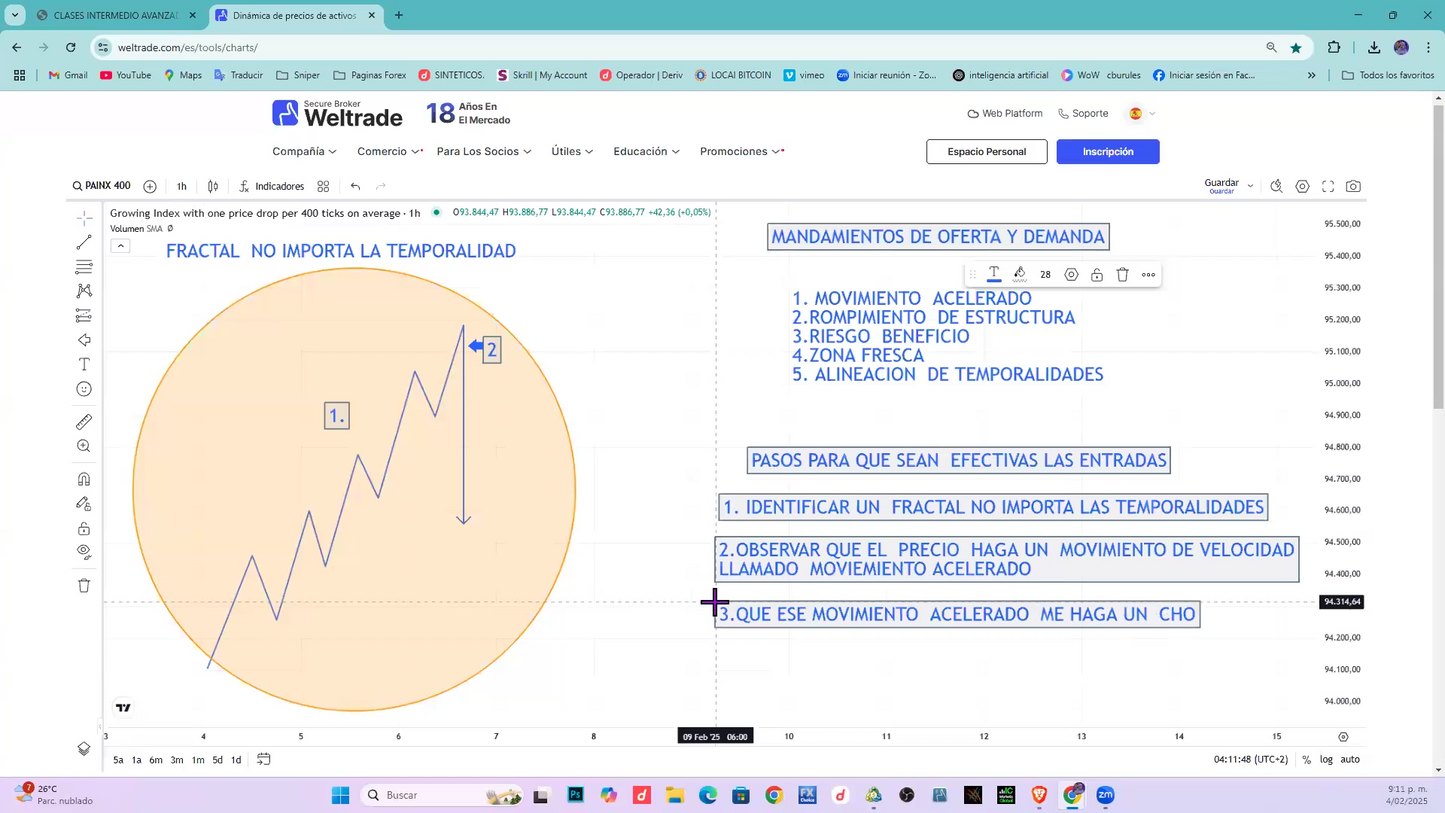Select the Arrow drawing tool
The width and height of the screenshot is (1445, 813).
point(84,340)
